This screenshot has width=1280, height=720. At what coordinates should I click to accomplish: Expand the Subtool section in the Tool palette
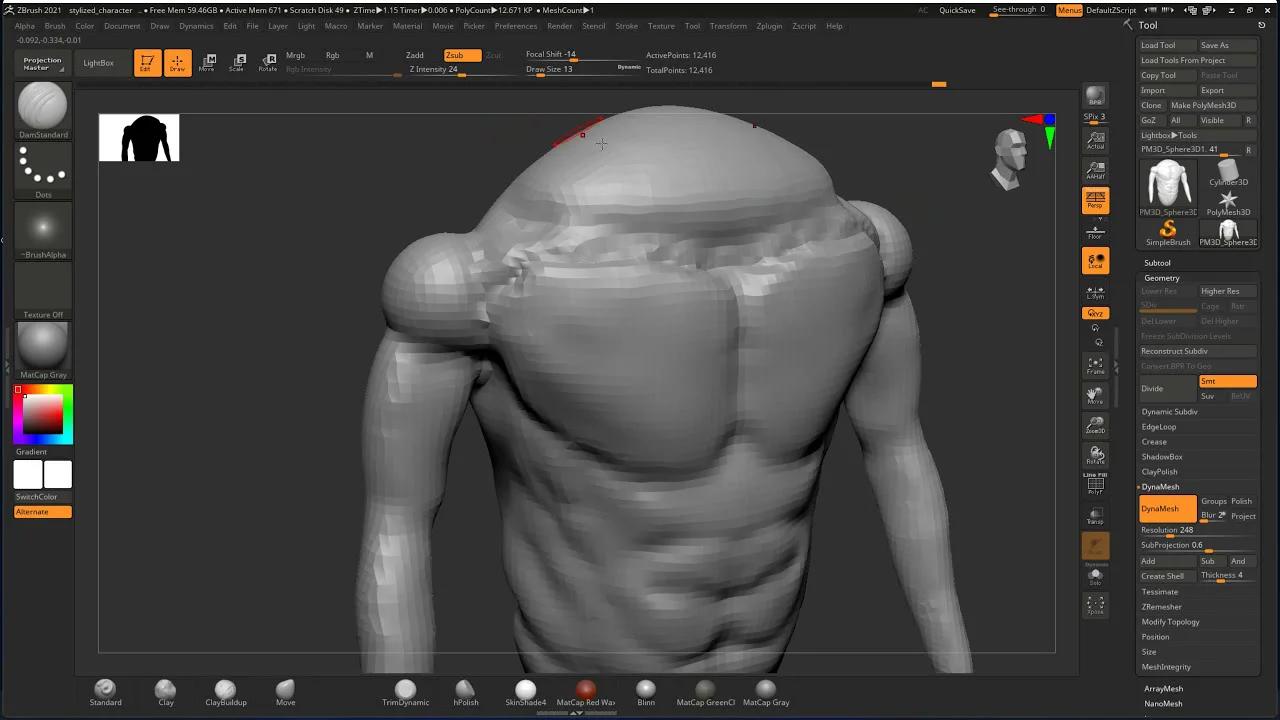[x=1157, y=262]
